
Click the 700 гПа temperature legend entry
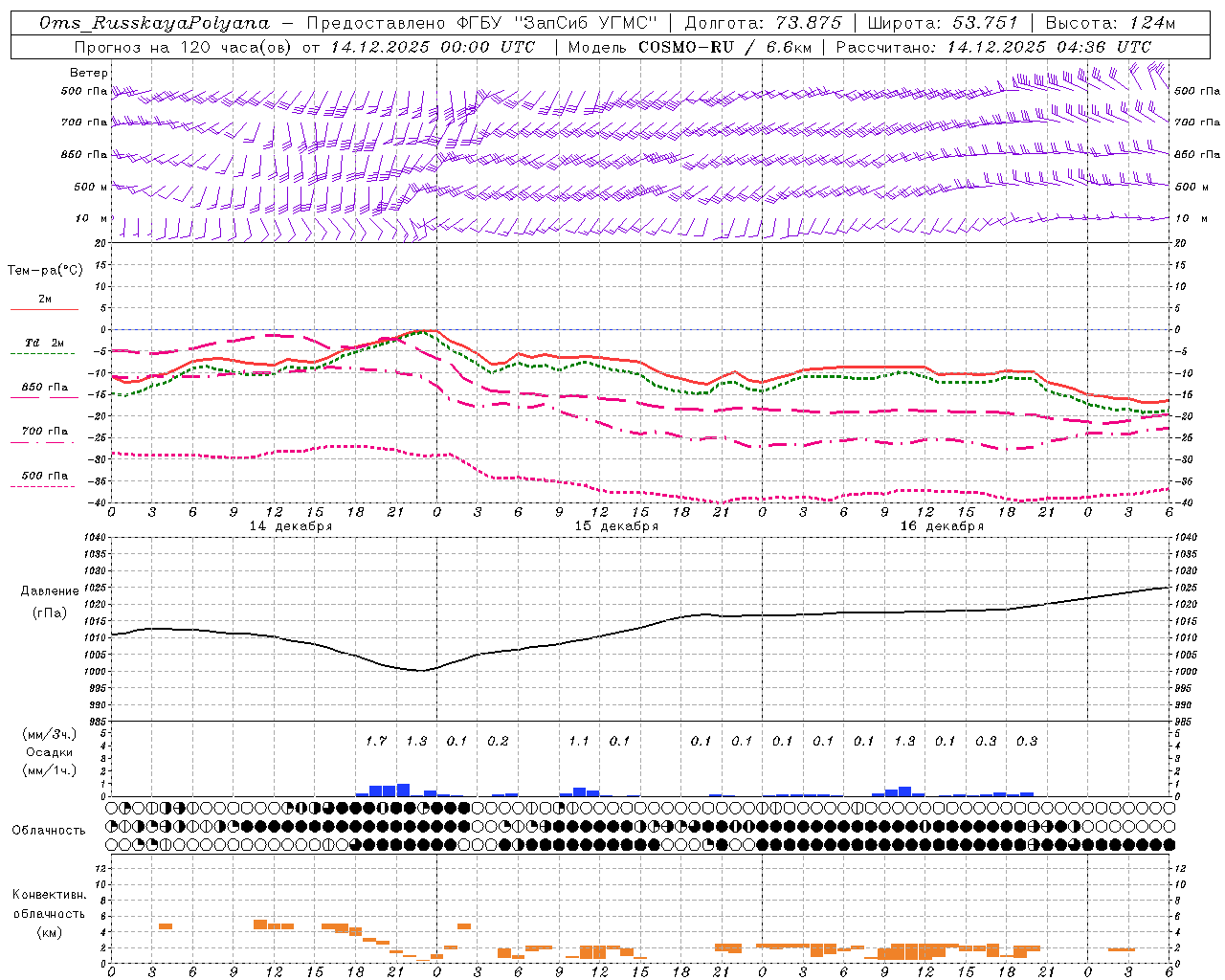(45, 432)
